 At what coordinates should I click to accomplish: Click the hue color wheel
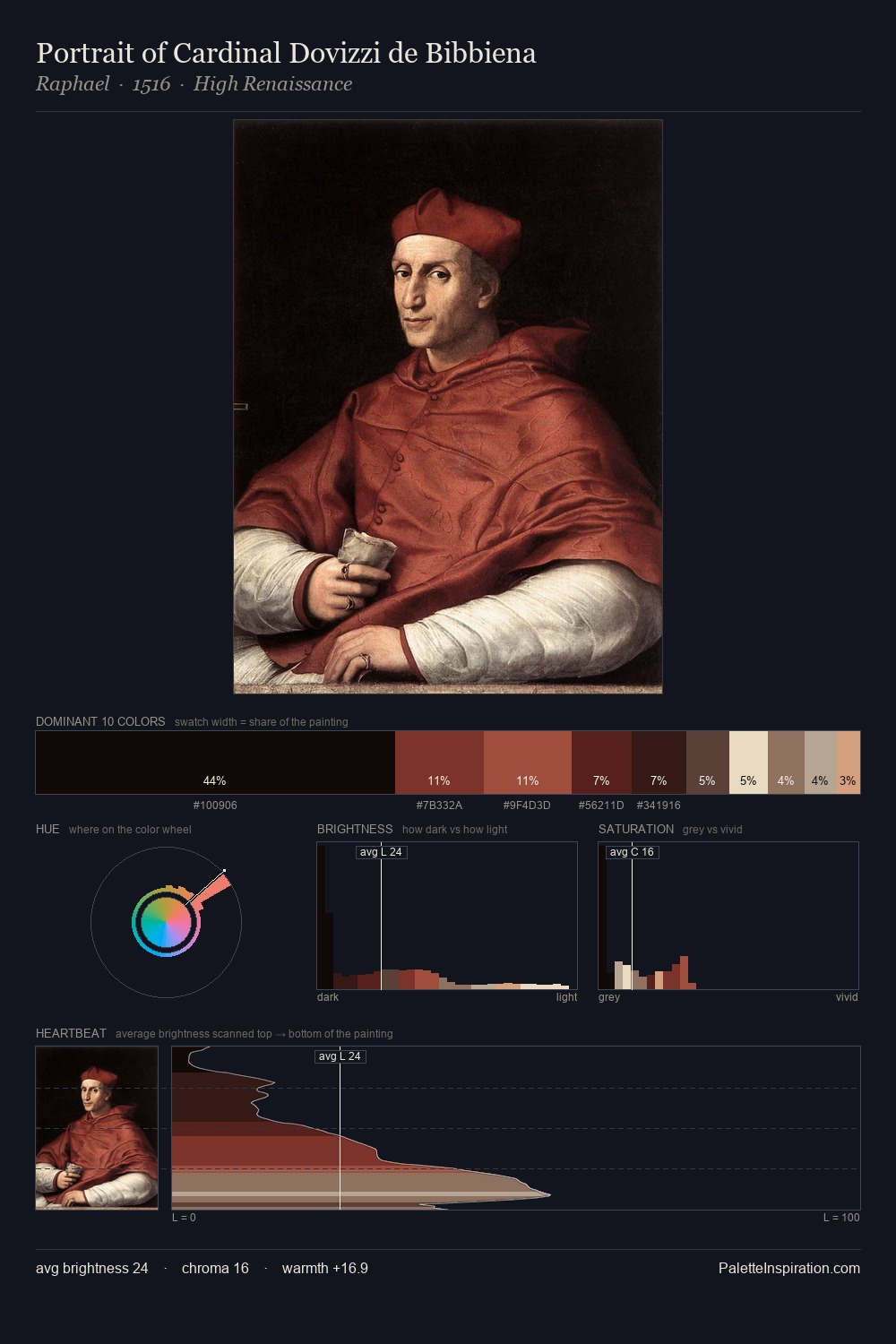tap(166, 922)
